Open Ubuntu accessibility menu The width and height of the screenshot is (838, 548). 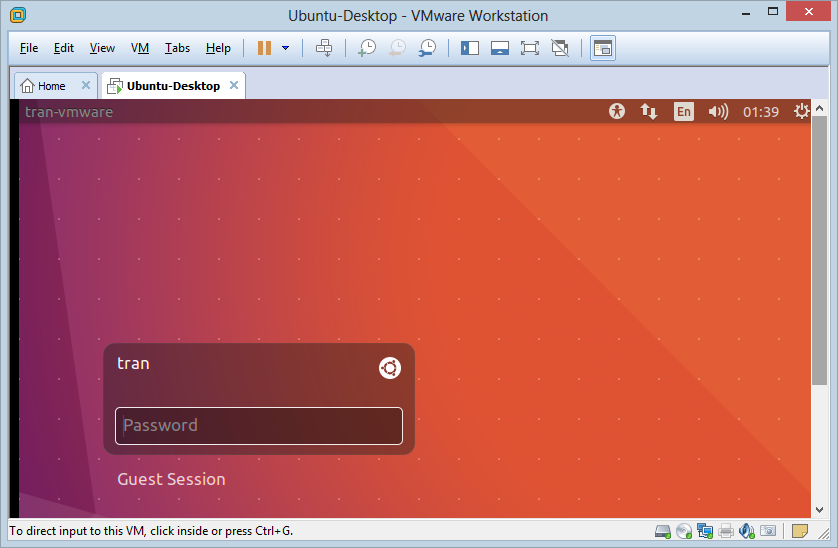click(x=617, y=111)
